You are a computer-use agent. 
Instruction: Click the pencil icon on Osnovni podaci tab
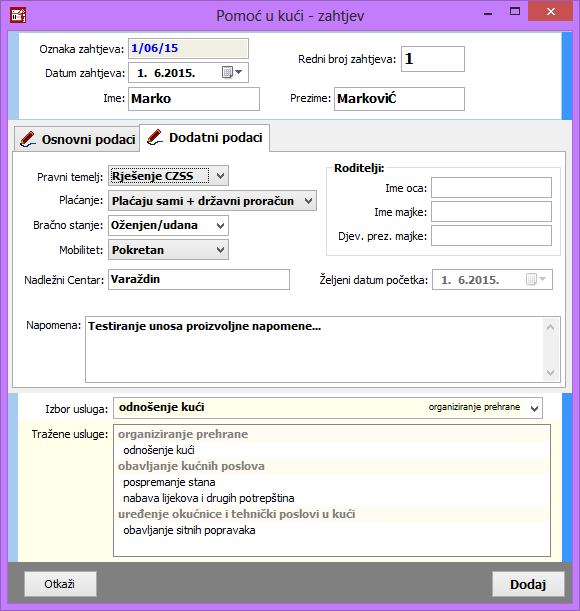[x=28, y=140]
